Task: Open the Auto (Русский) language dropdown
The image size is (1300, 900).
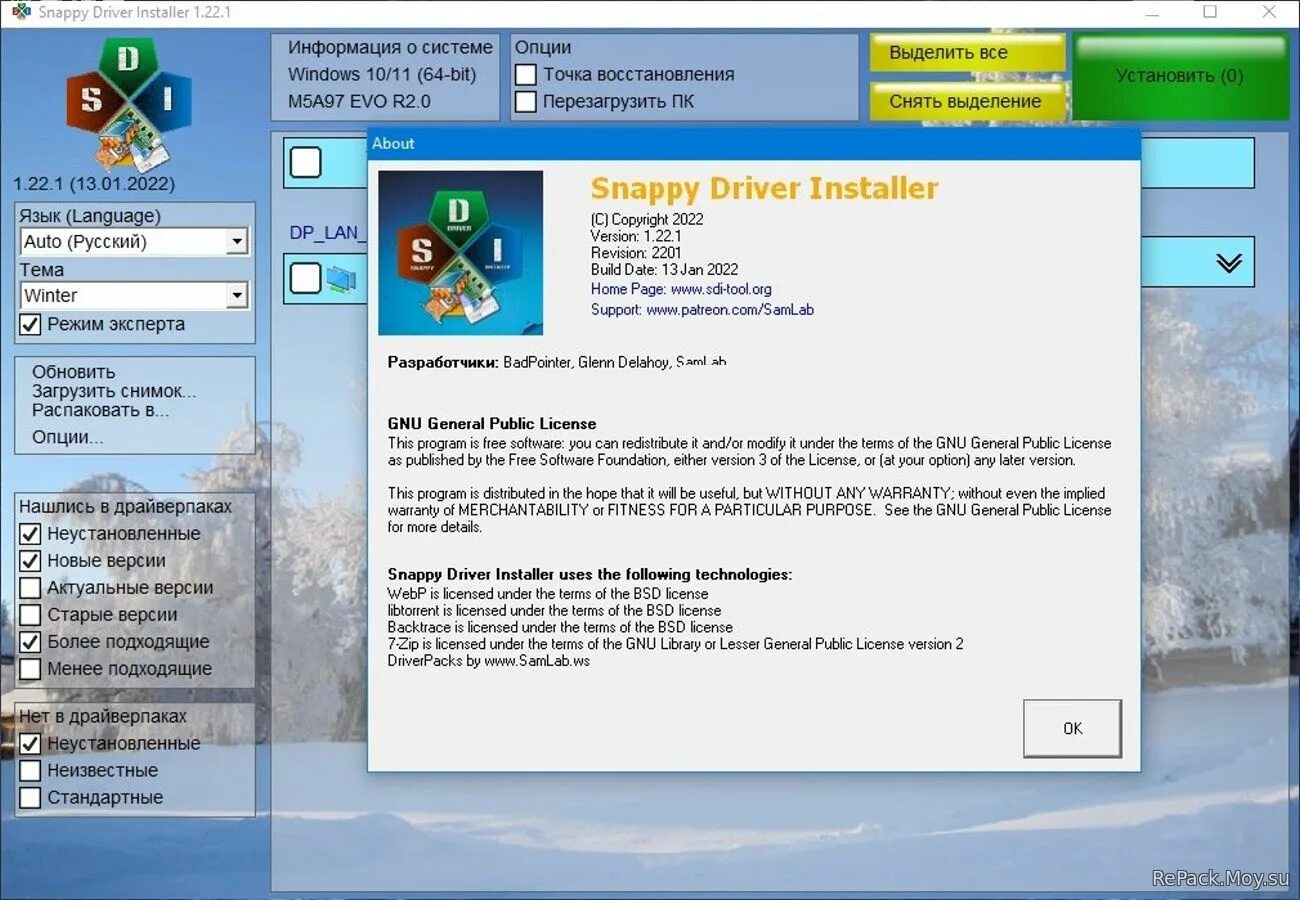Action: pos(237,241)
